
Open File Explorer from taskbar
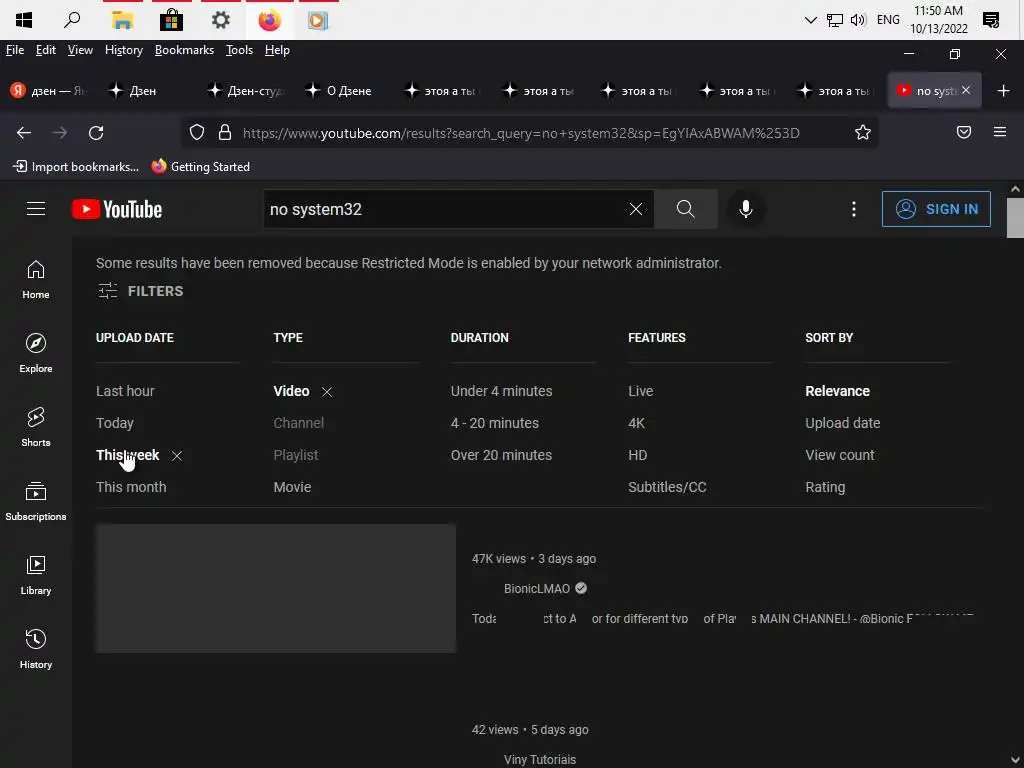click(x=122, y=20)
